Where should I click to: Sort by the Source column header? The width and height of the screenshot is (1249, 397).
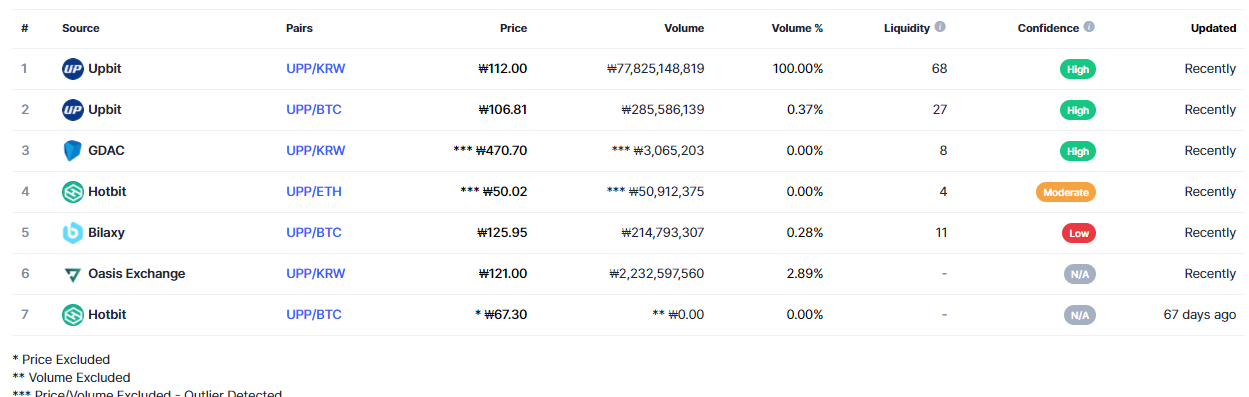pos(80,28)
